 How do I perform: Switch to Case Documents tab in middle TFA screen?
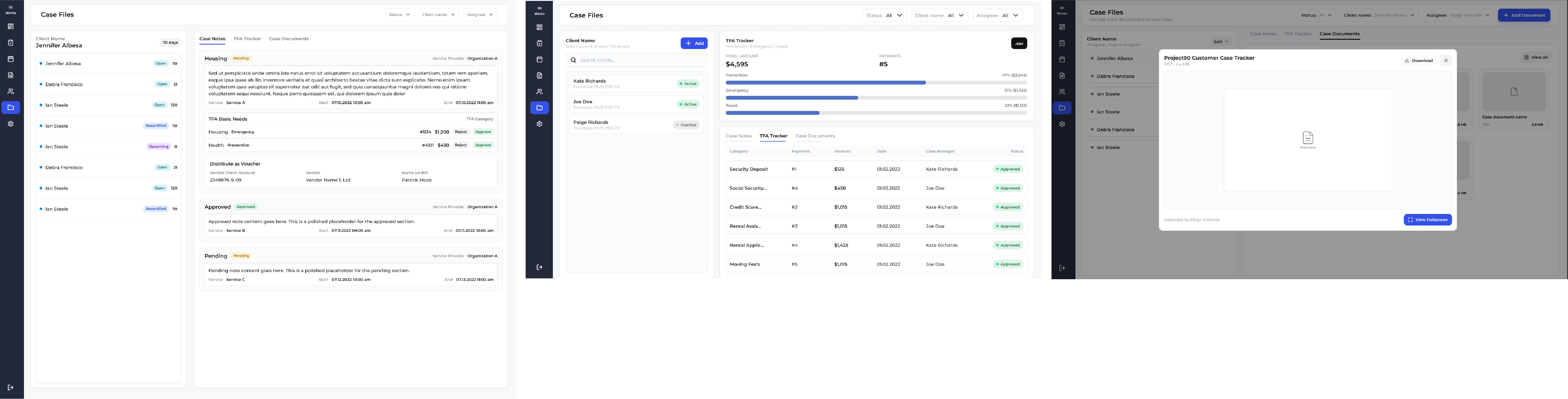815,136
